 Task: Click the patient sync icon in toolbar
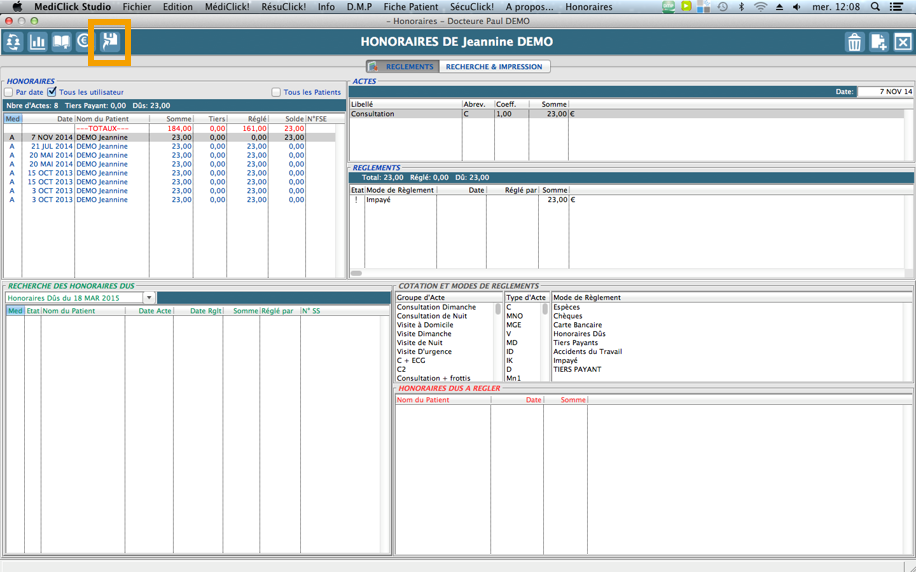pyautogui.click(x=14, y=42)
